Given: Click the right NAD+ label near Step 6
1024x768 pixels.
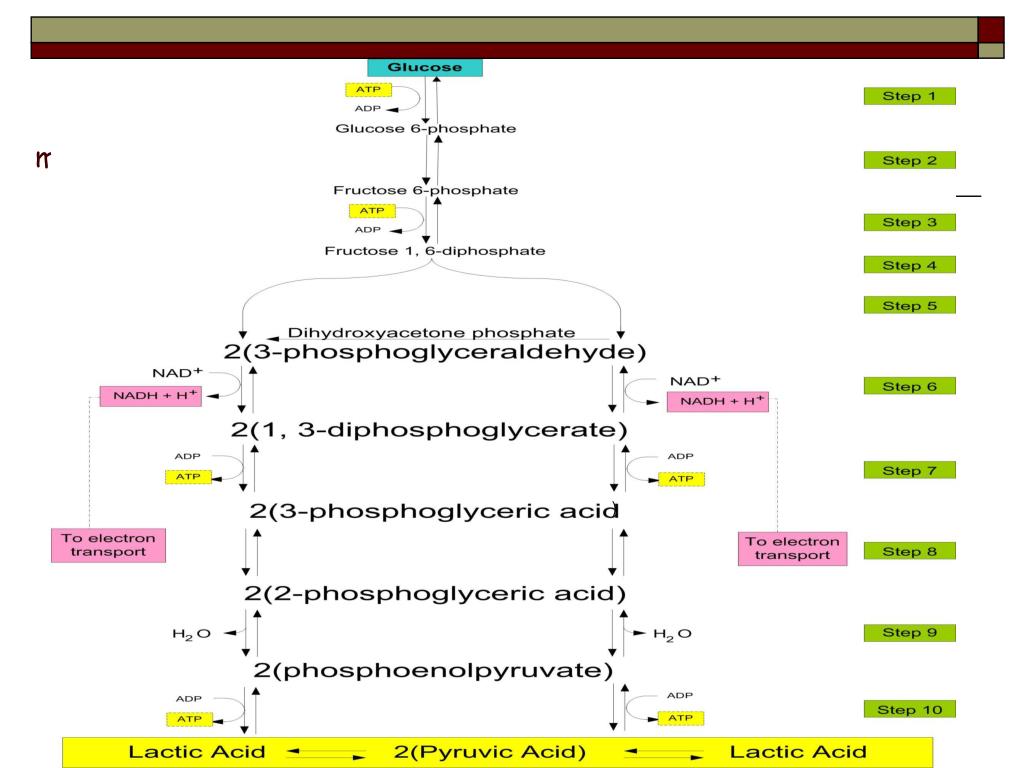Looking at the screenshot, I should point(695,381).
